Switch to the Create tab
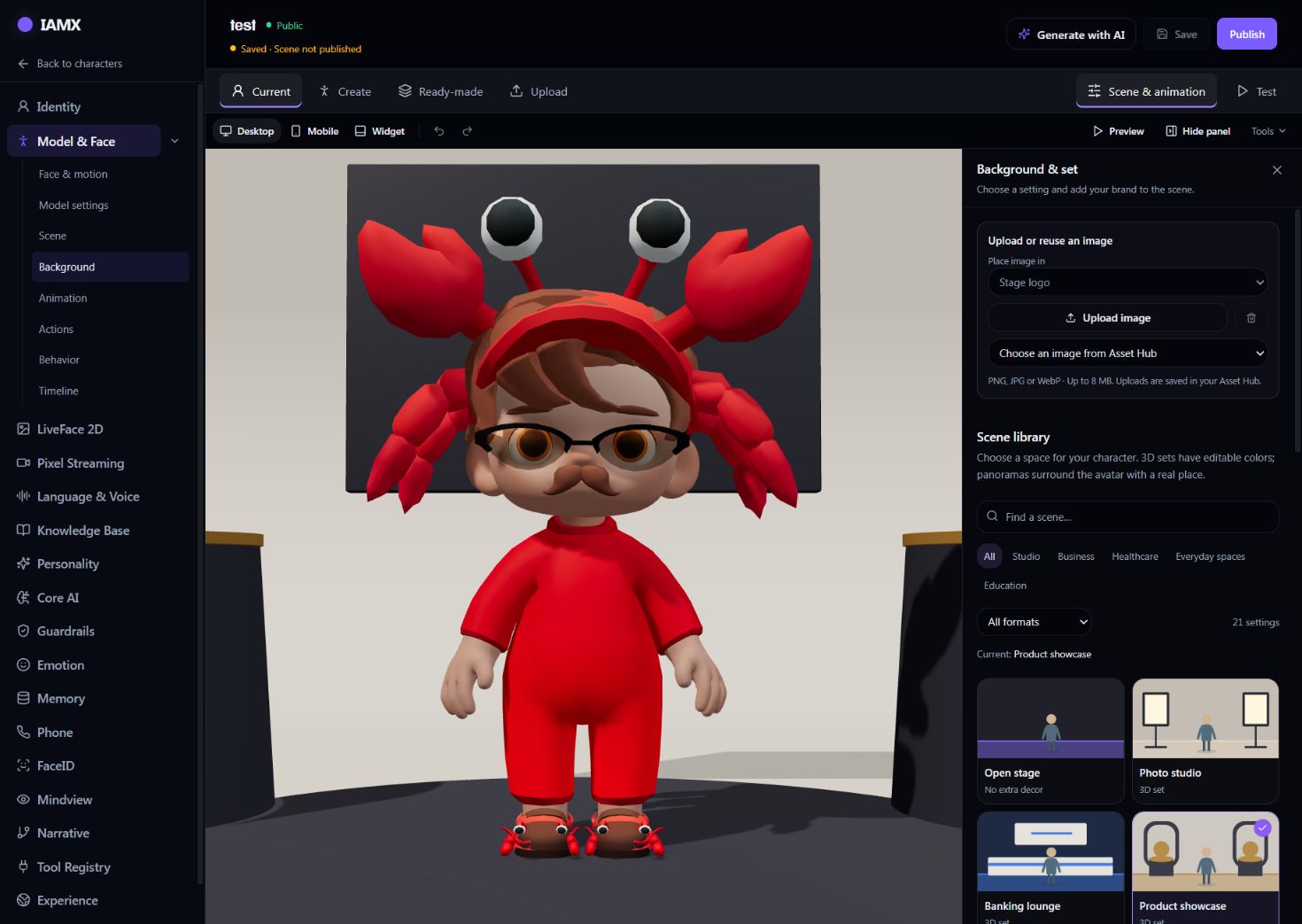 click(345, 91)
